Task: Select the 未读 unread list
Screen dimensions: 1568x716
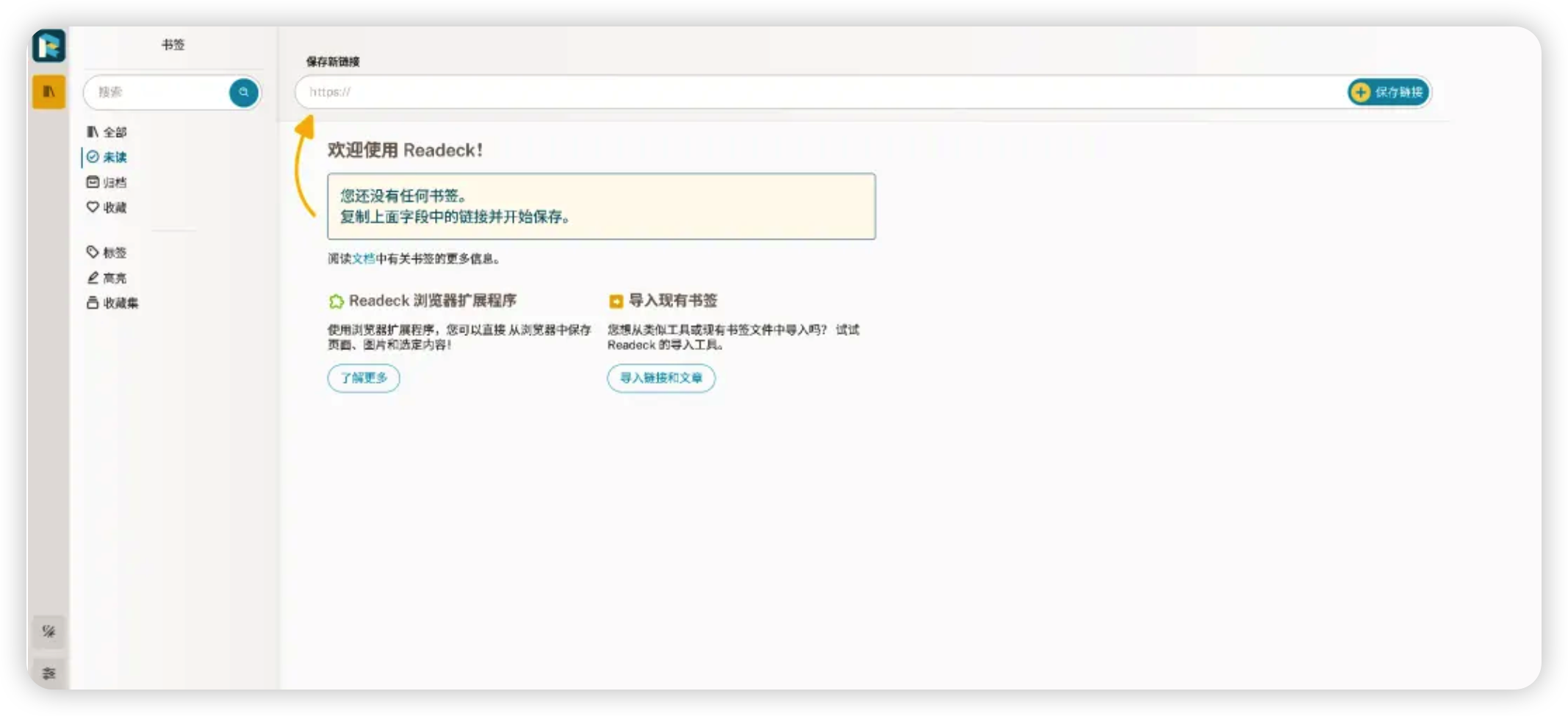Action: pos(107,157)
